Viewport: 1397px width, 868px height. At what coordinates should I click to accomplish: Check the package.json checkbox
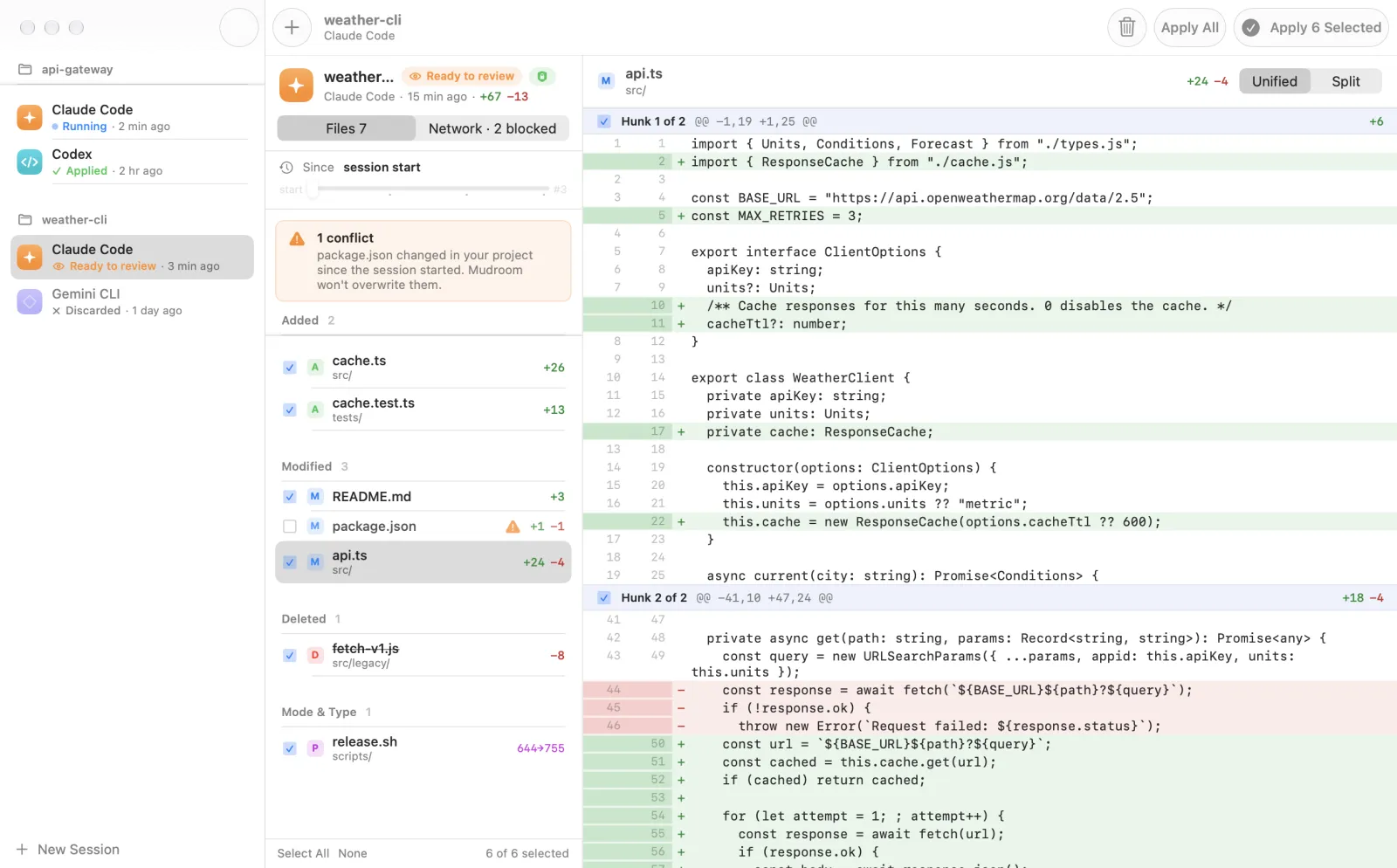(290, 527)
